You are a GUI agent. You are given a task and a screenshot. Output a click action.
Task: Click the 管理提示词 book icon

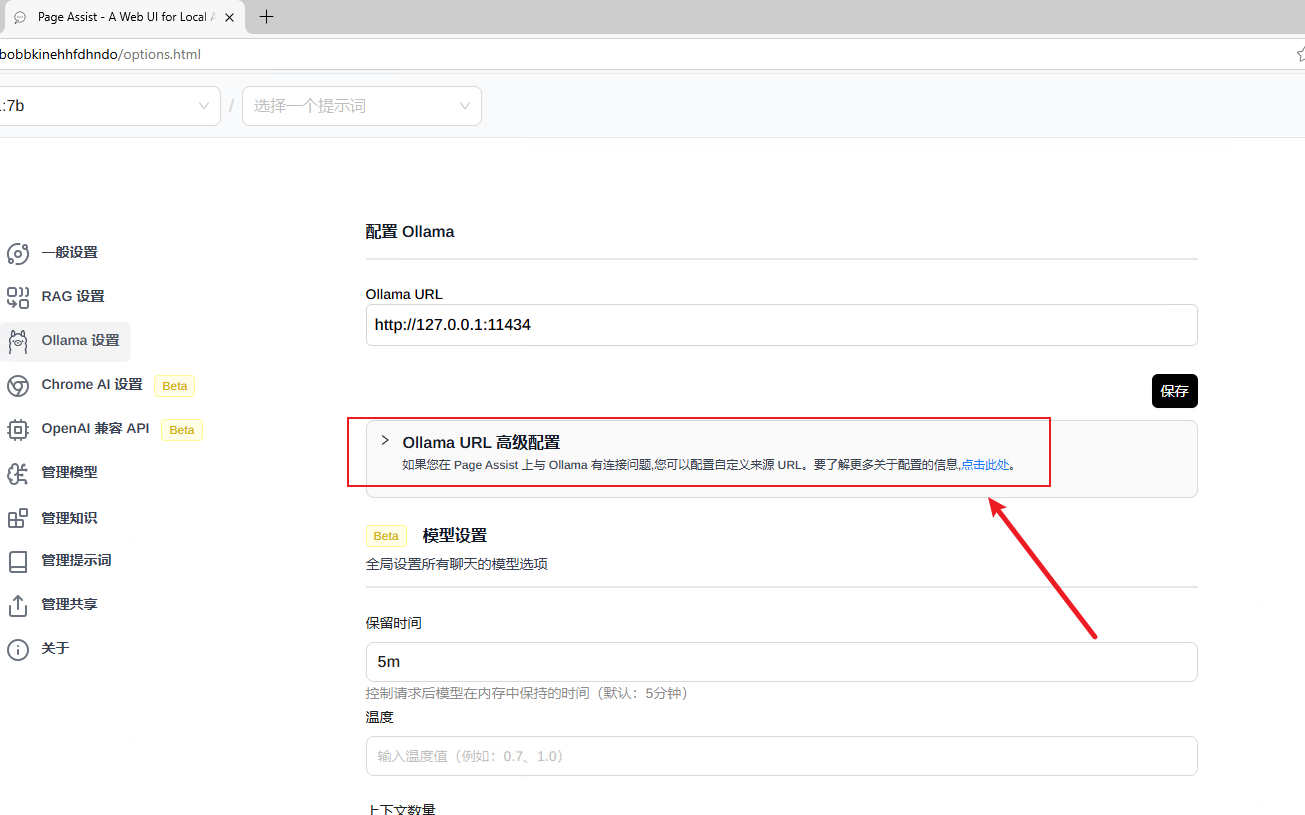pyautogui.click(x=18, y=561)
